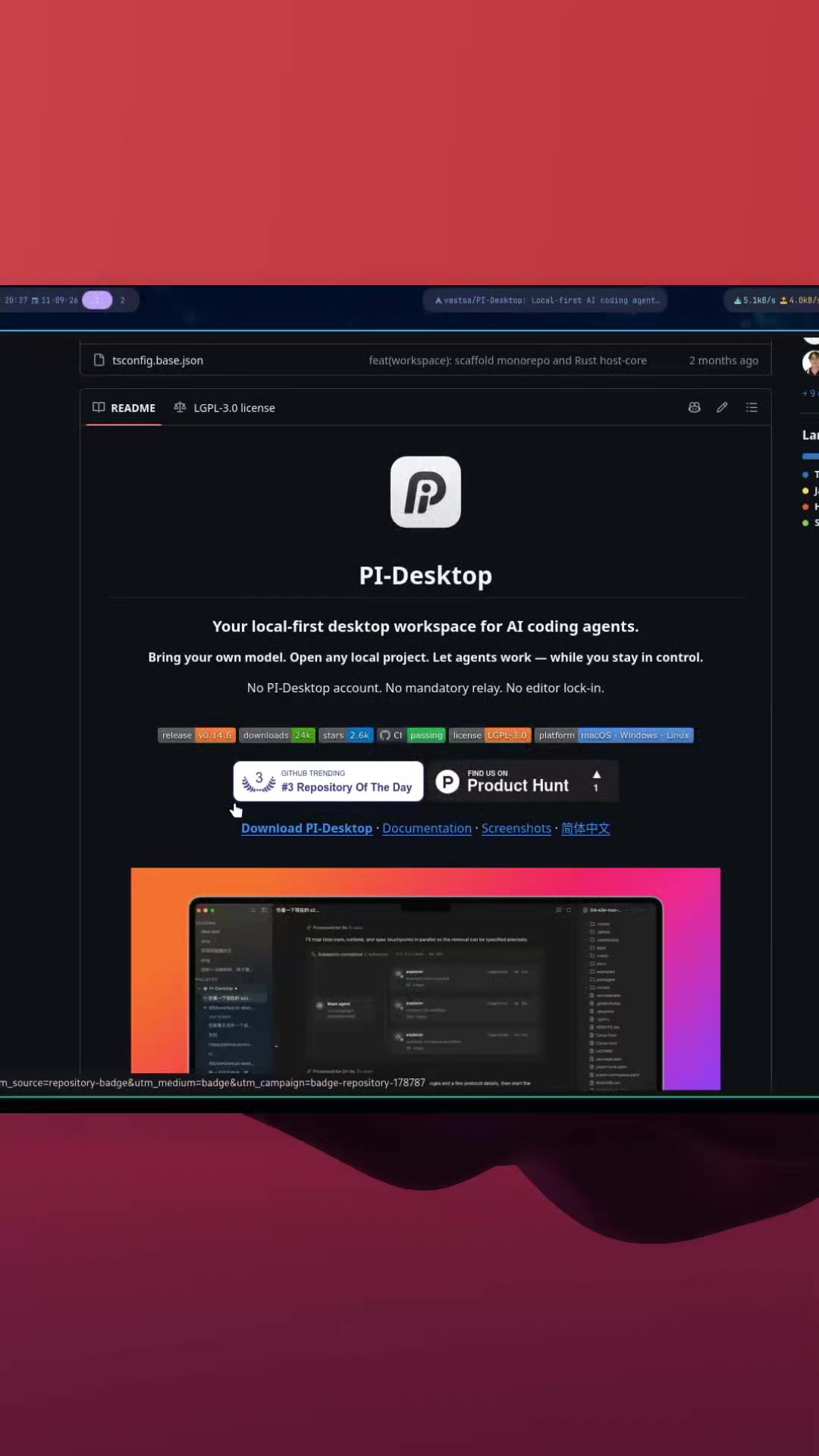The height and width of the screenshot is (1456, 819).
Task: Open the GitHub Trending #3 Repository badge
Action: pyautogui.click(x=328, y=781)
